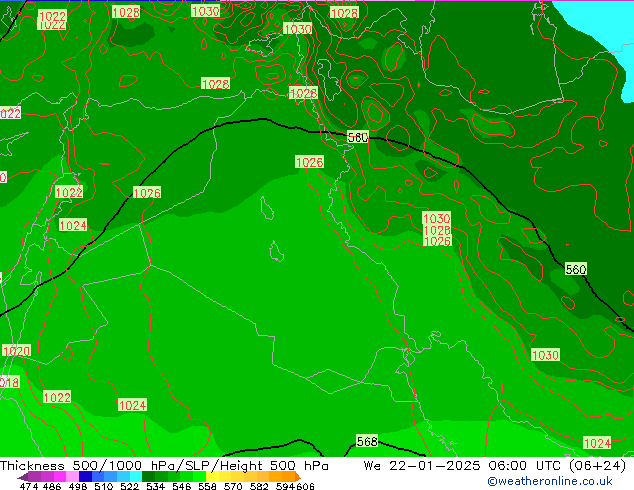The width and height of the screenshot is (634, 490).
Task: Click the legend value '582'
Action: (259, 486)
